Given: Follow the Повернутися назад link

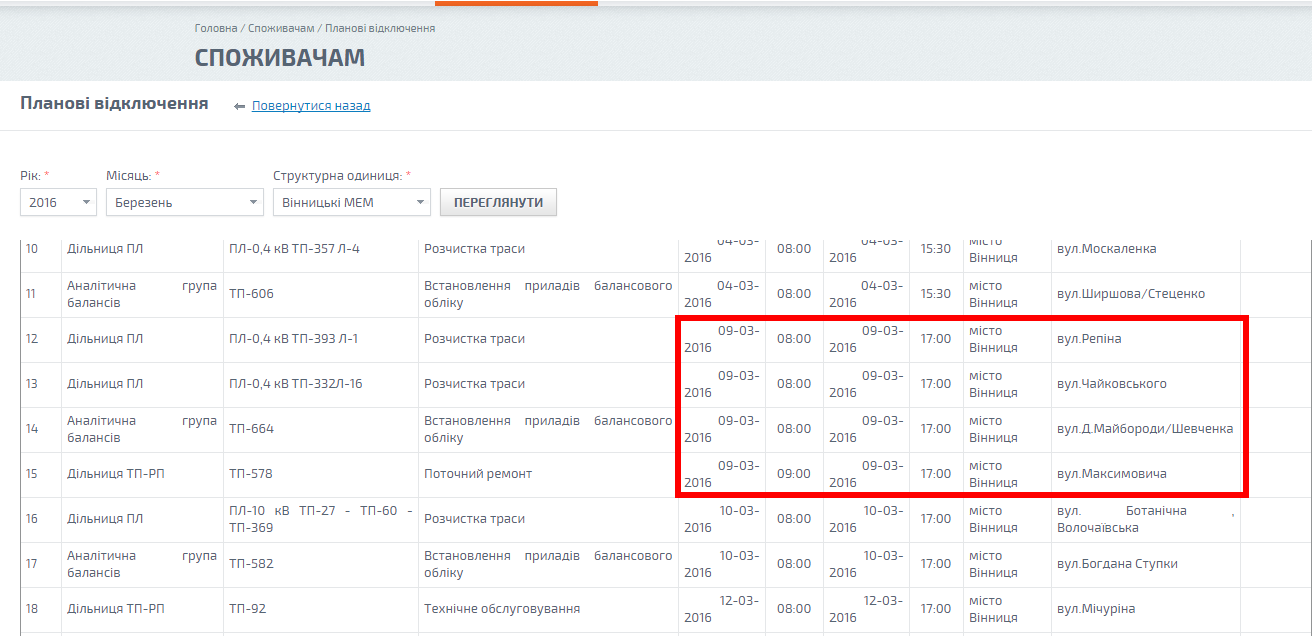Looking at the screenshot, I should click(311, 106).
